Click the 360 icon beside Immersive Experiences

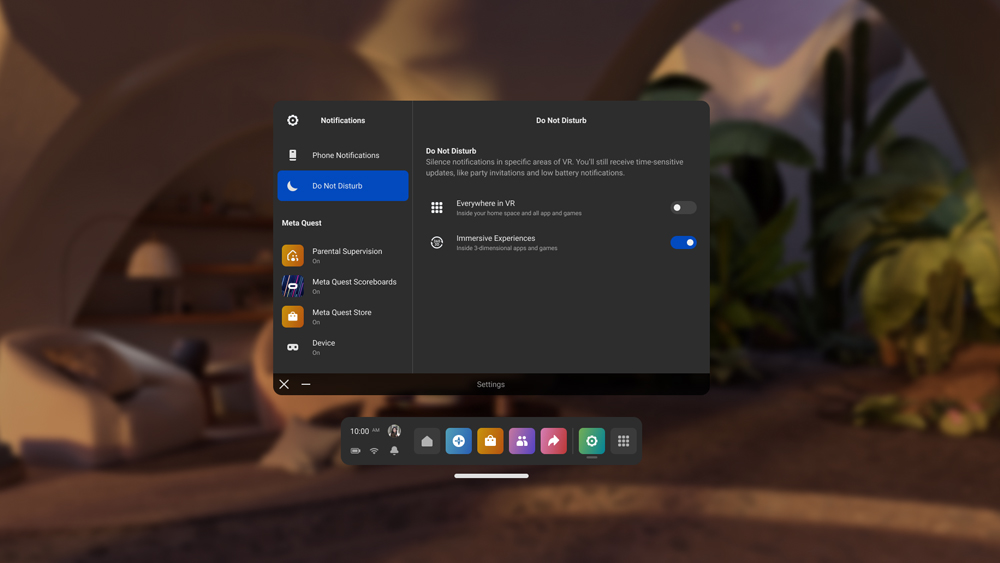pos(437,242)
